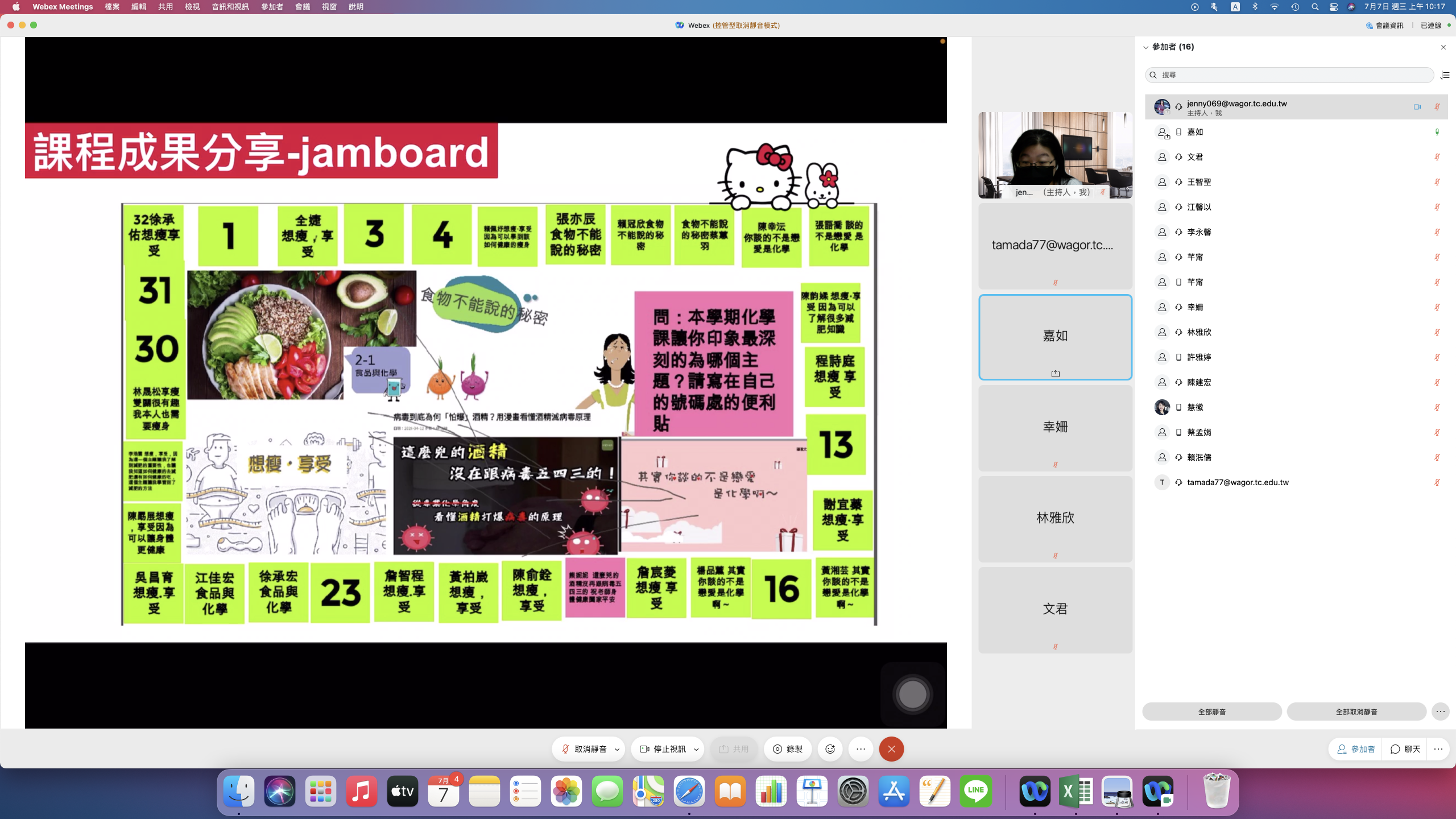This screenshot has height=819, width=1456.
Task: Open the 會議 menu in menu bar
Action: pyautogui.click(x=302, y=7)
